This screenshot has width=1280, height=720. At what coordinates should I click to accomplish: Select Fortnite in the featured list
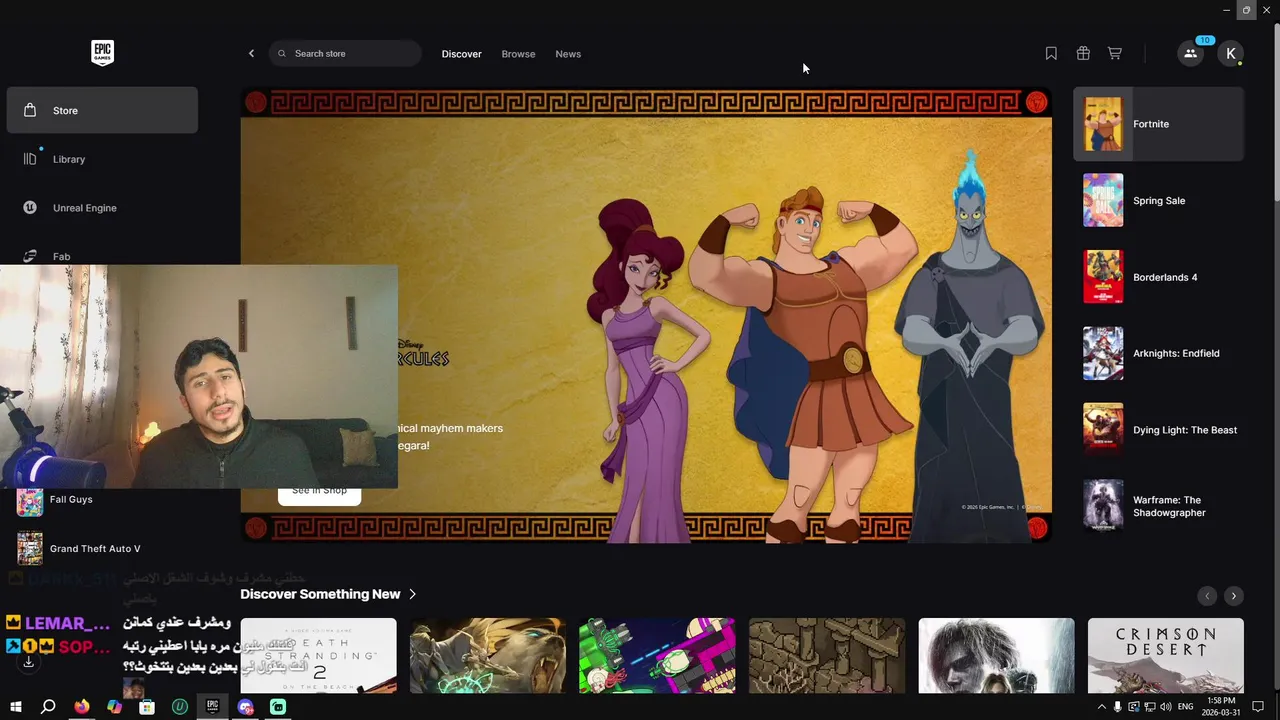[1158, 124]
